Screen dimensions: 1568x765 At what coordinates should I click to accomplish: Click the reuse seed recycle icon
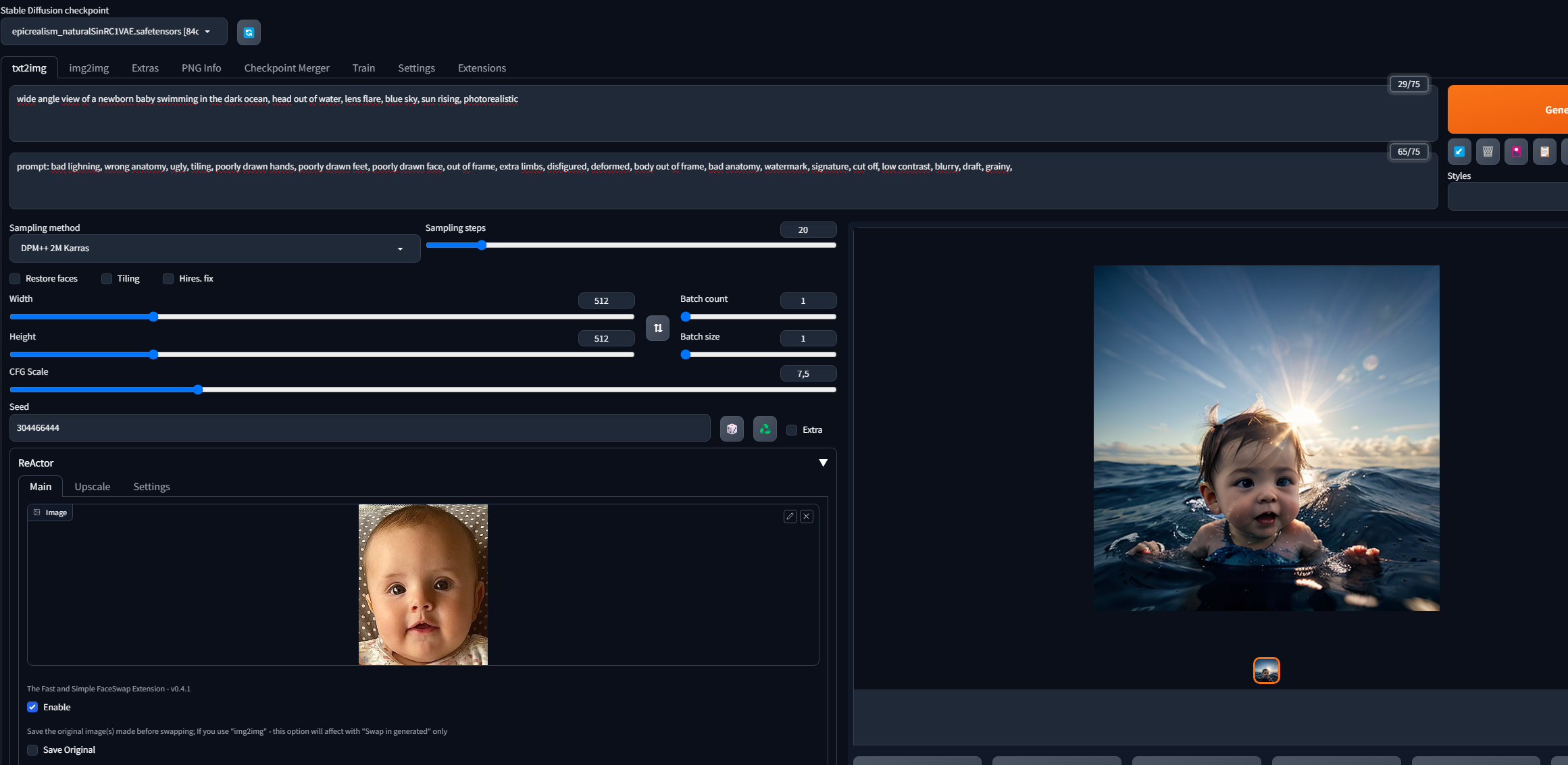tap(764, 428)
